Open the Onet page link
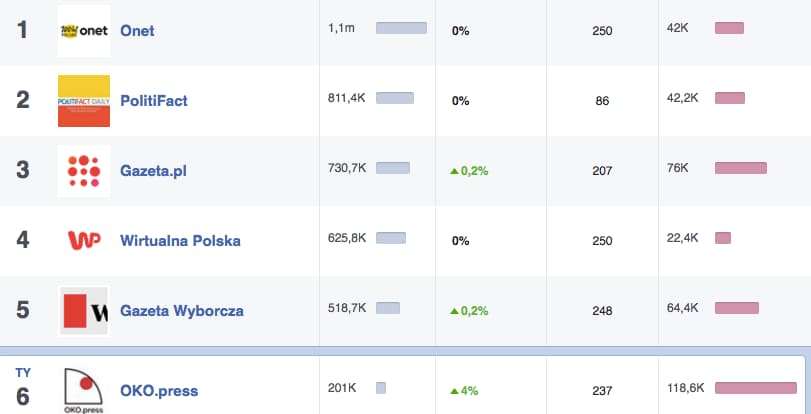The height and width of the screenshot is (414, 811). pos(137,31)
